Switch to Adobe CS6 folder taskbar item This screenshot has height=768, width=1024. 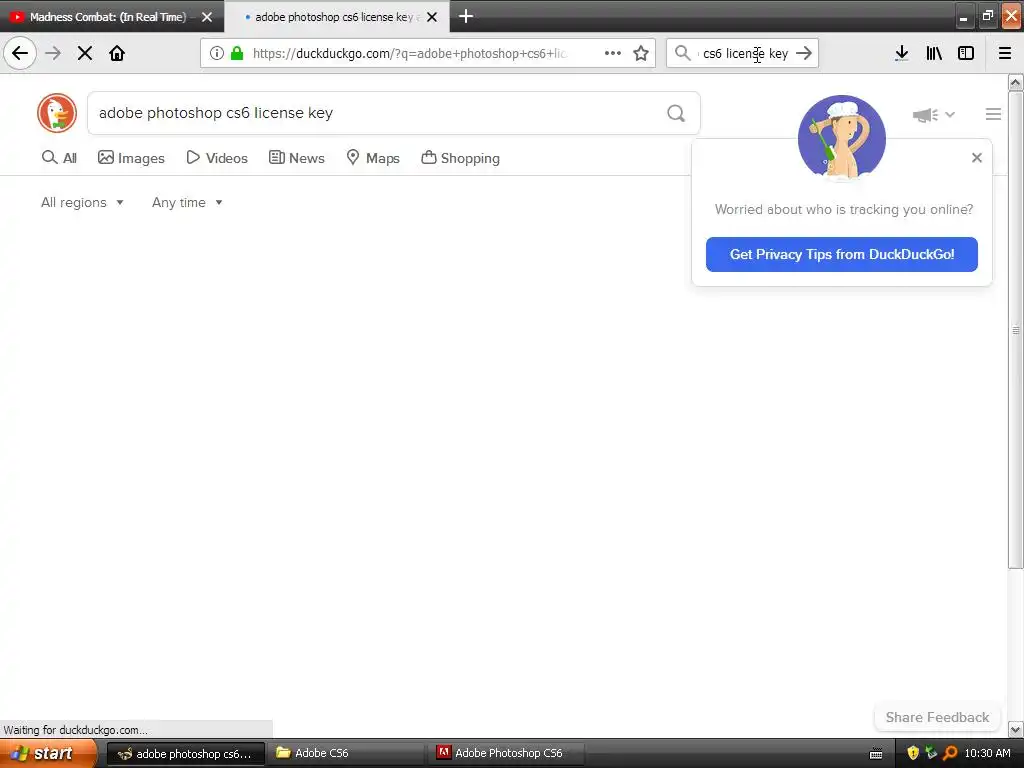point(345,753)
